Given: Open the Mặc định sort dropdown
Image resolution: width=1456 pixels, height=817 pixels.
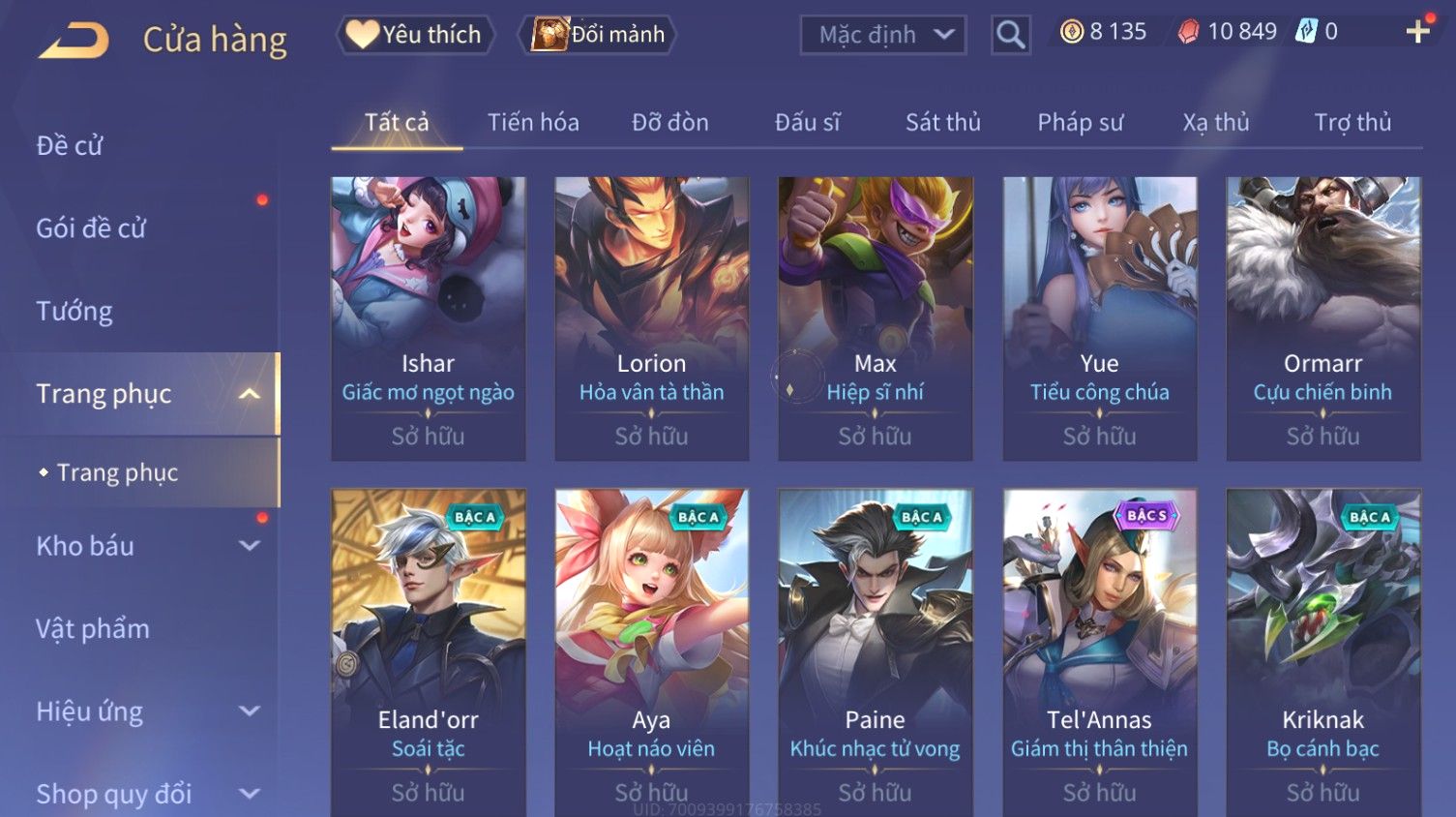Looking at the screenshot, I should pos(883,35).
